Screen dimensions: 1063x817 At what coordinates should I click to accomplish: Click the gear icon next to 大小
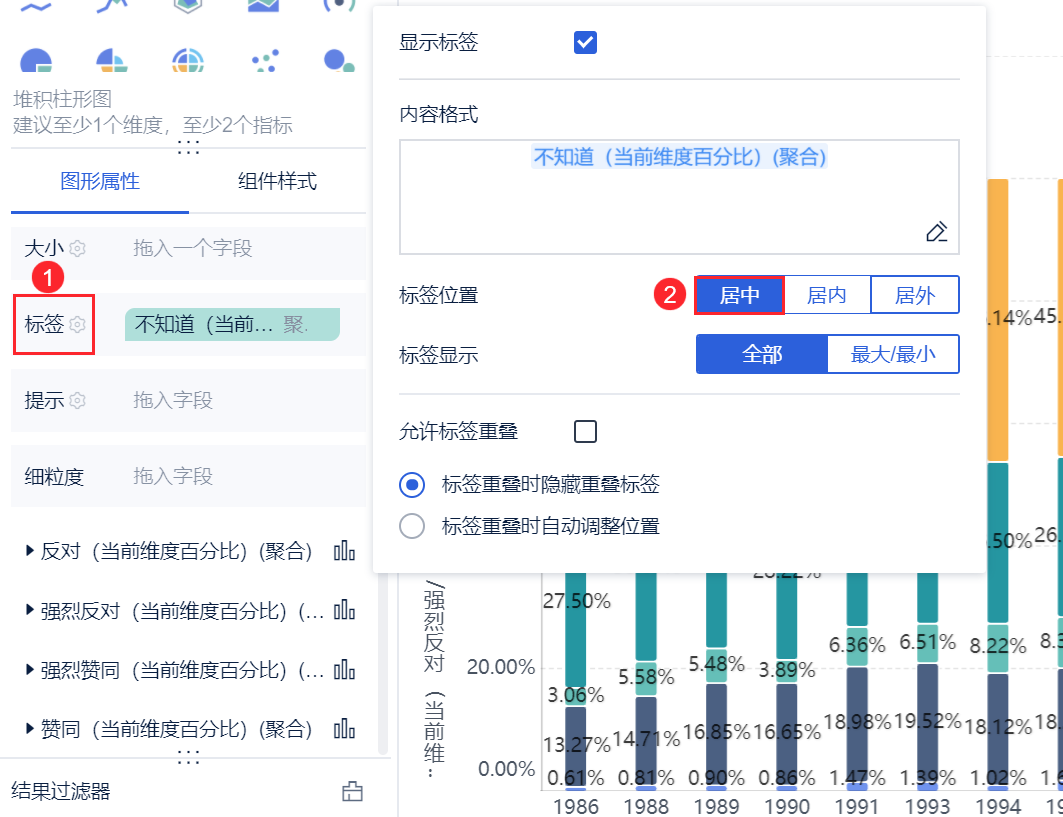tap(77, 249)
